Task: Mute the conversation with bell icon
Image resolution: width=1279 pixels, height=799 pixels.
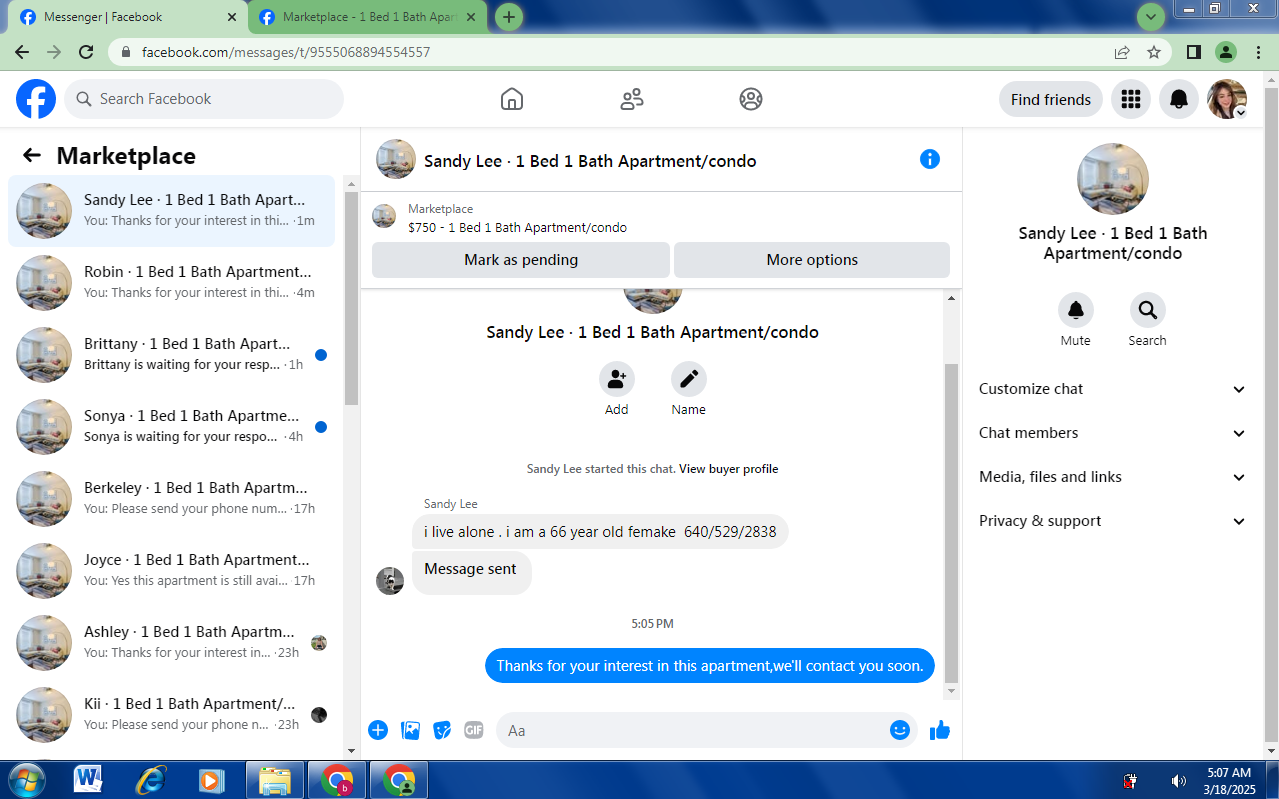Action: pyautogui.click(x=1076, y=310)
